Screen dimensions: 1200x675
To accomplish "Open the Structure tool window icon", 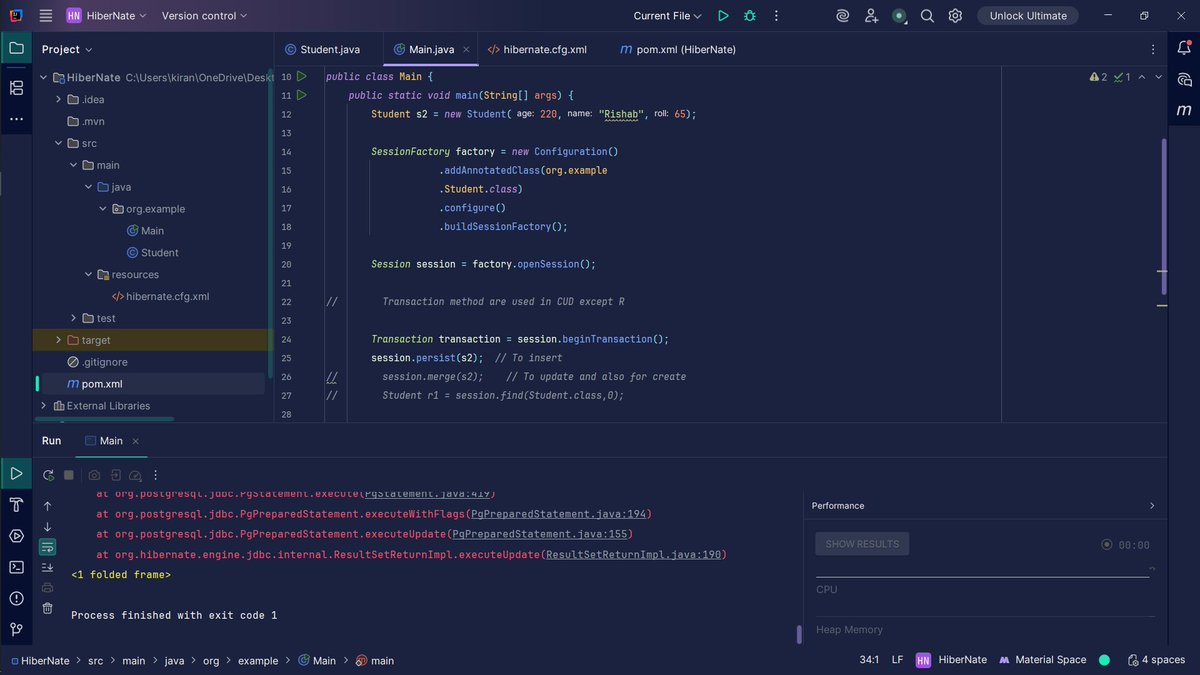I will pos(16,88).
